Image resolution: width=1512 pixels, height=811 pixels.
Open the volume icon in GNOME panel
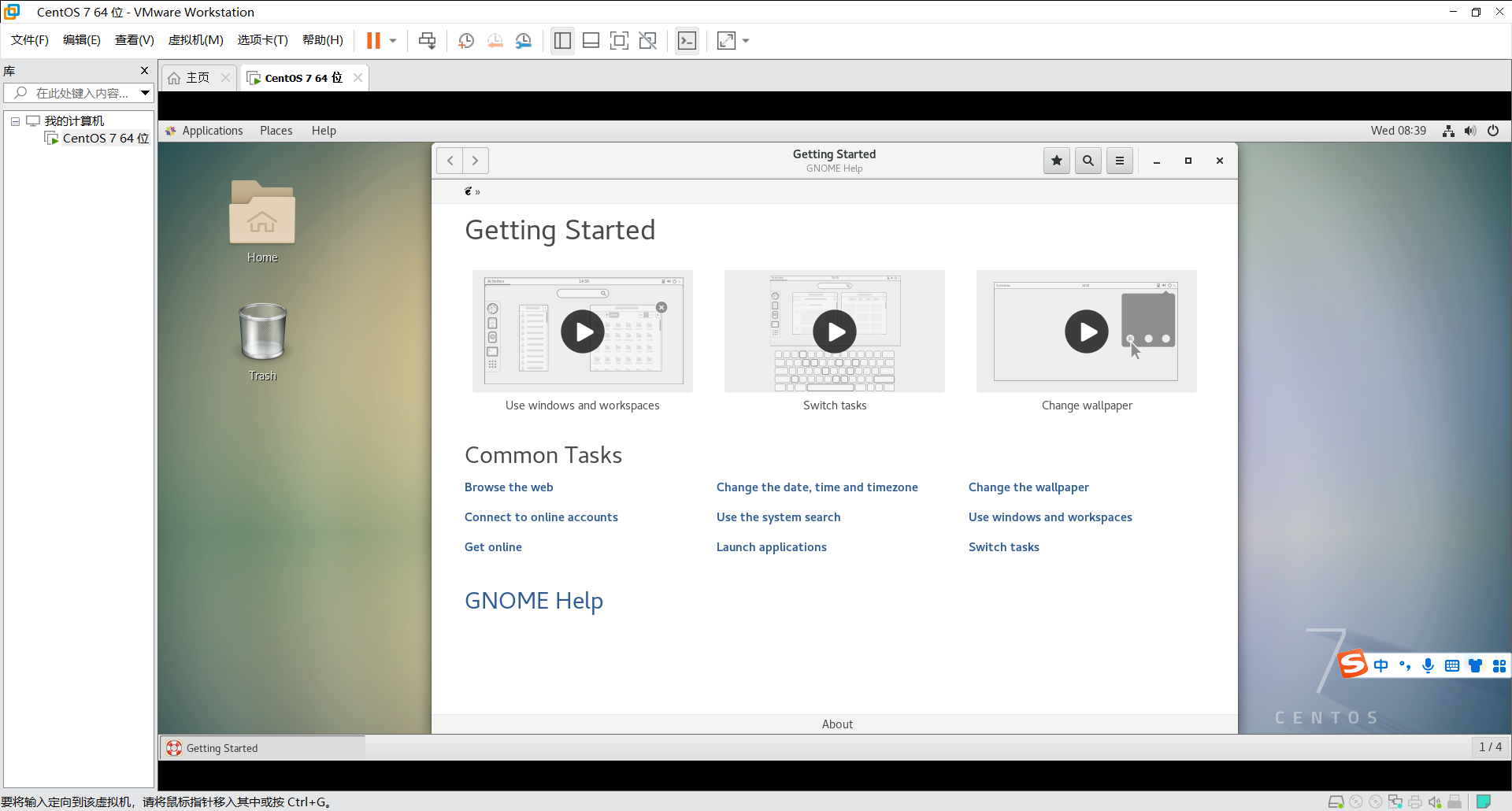1470,131
